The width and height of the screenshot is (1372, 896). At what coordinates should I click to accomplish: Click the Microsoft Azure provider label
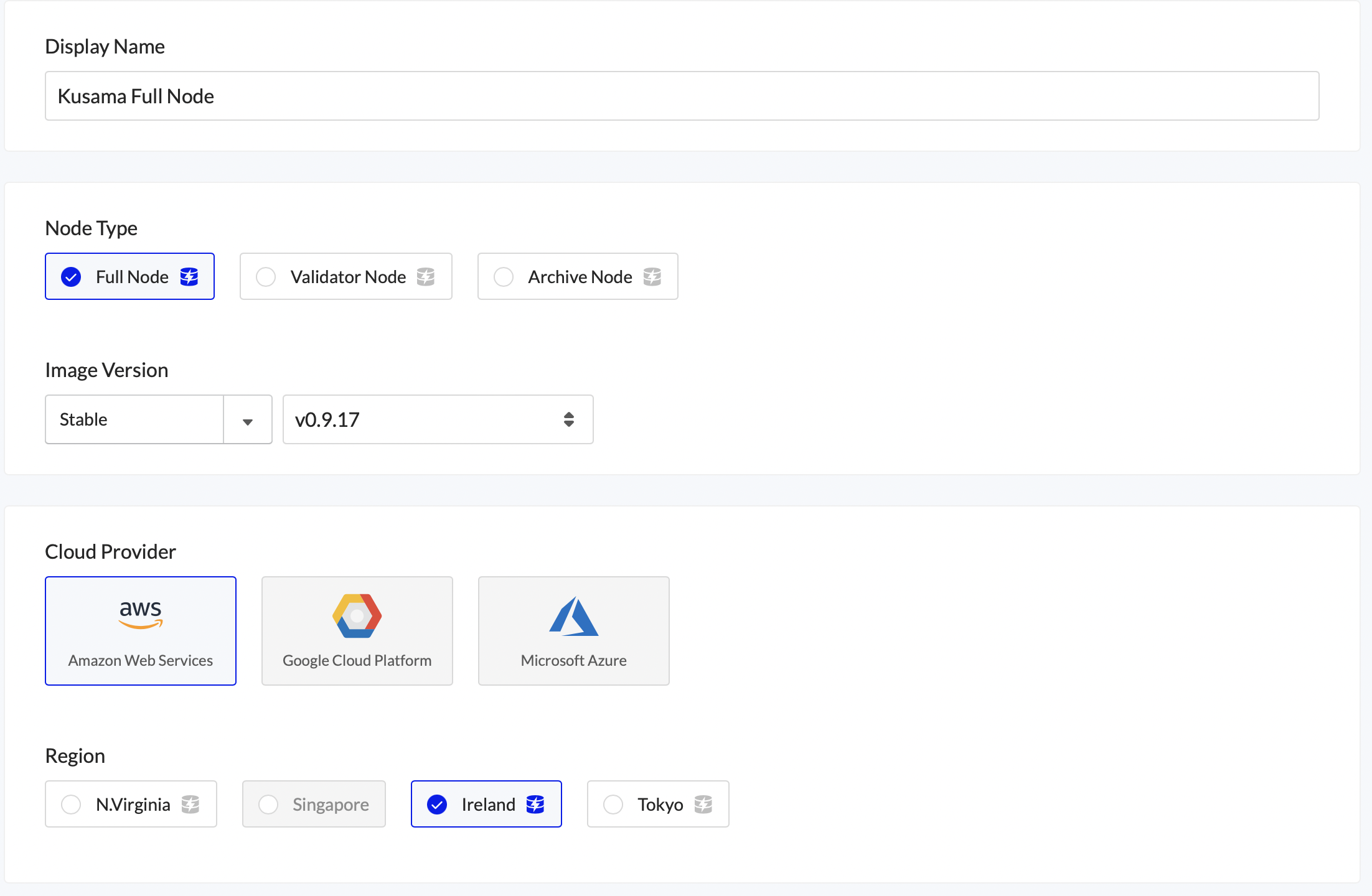tap(573, 660)
